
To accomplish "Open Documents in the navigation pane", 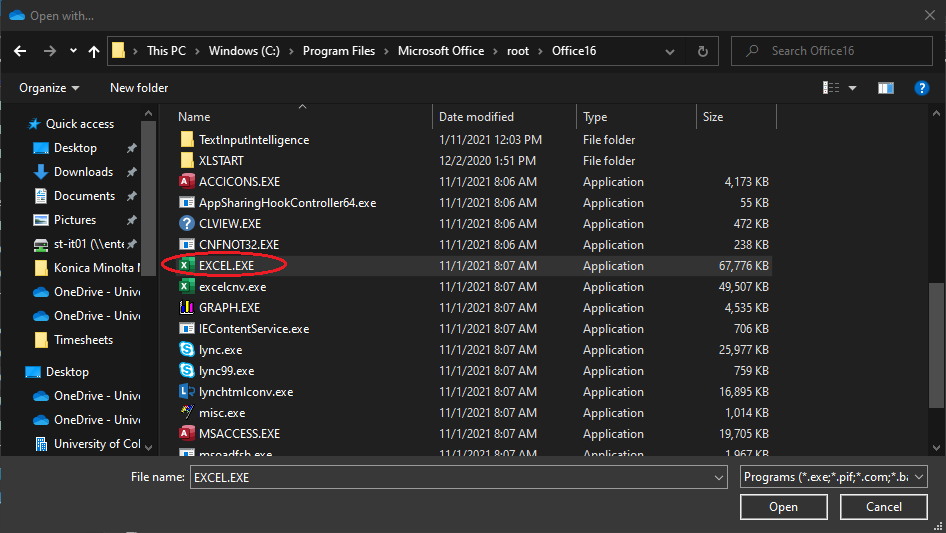I will point(84,196).
